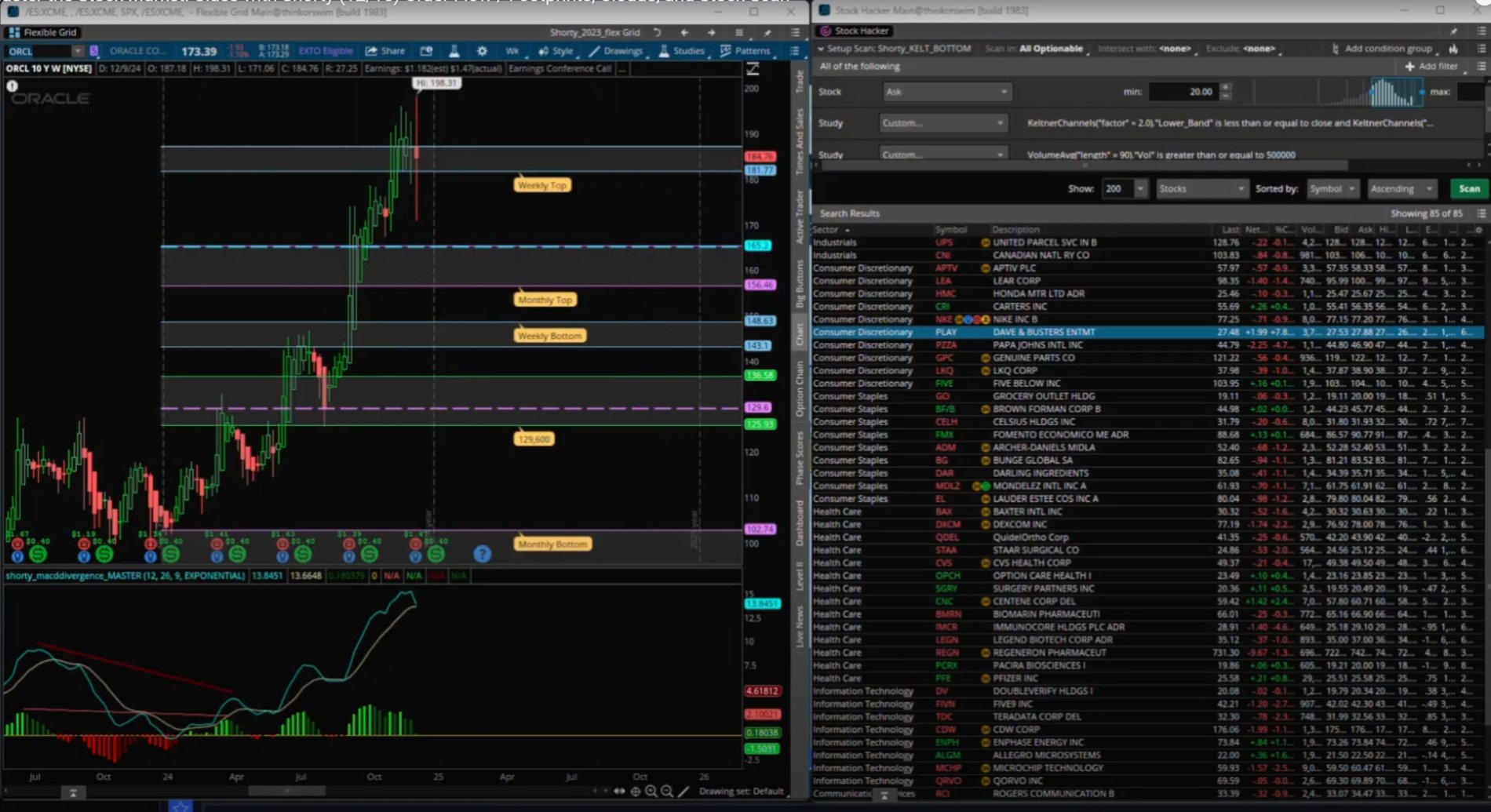
Task: Click the Flexible Grid tab label
Action: [43, 32]
